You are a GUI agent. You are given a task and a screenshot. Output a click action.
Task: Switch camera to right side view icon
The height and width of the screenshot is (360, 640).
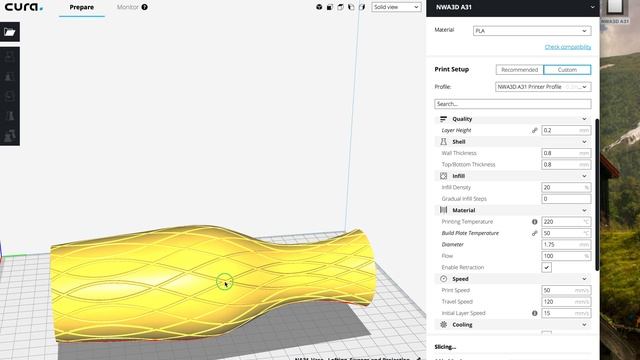pyautogui.click(x=362, y=7)
